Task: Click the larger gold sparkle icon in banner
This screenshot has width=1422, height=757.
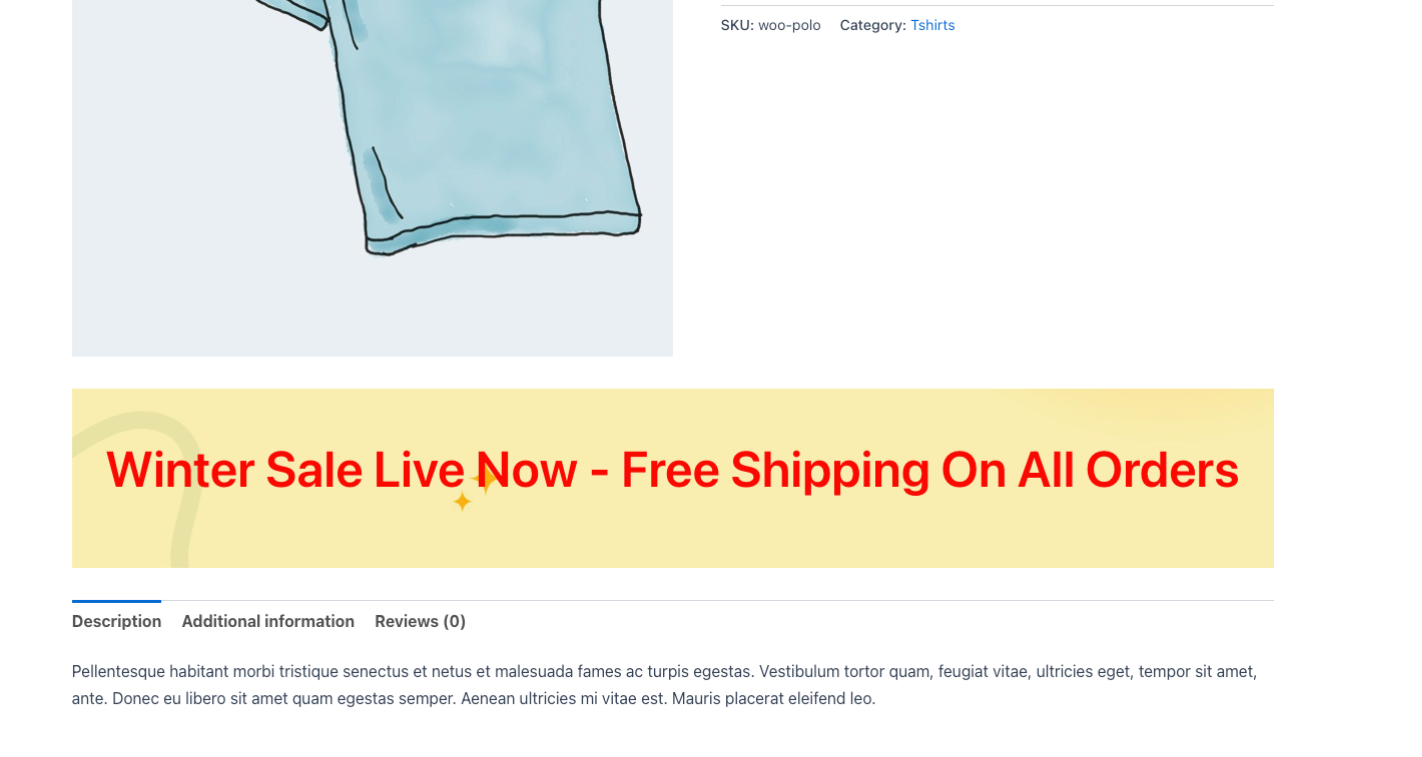Action: pyautogui.click(x=485, y=479)
